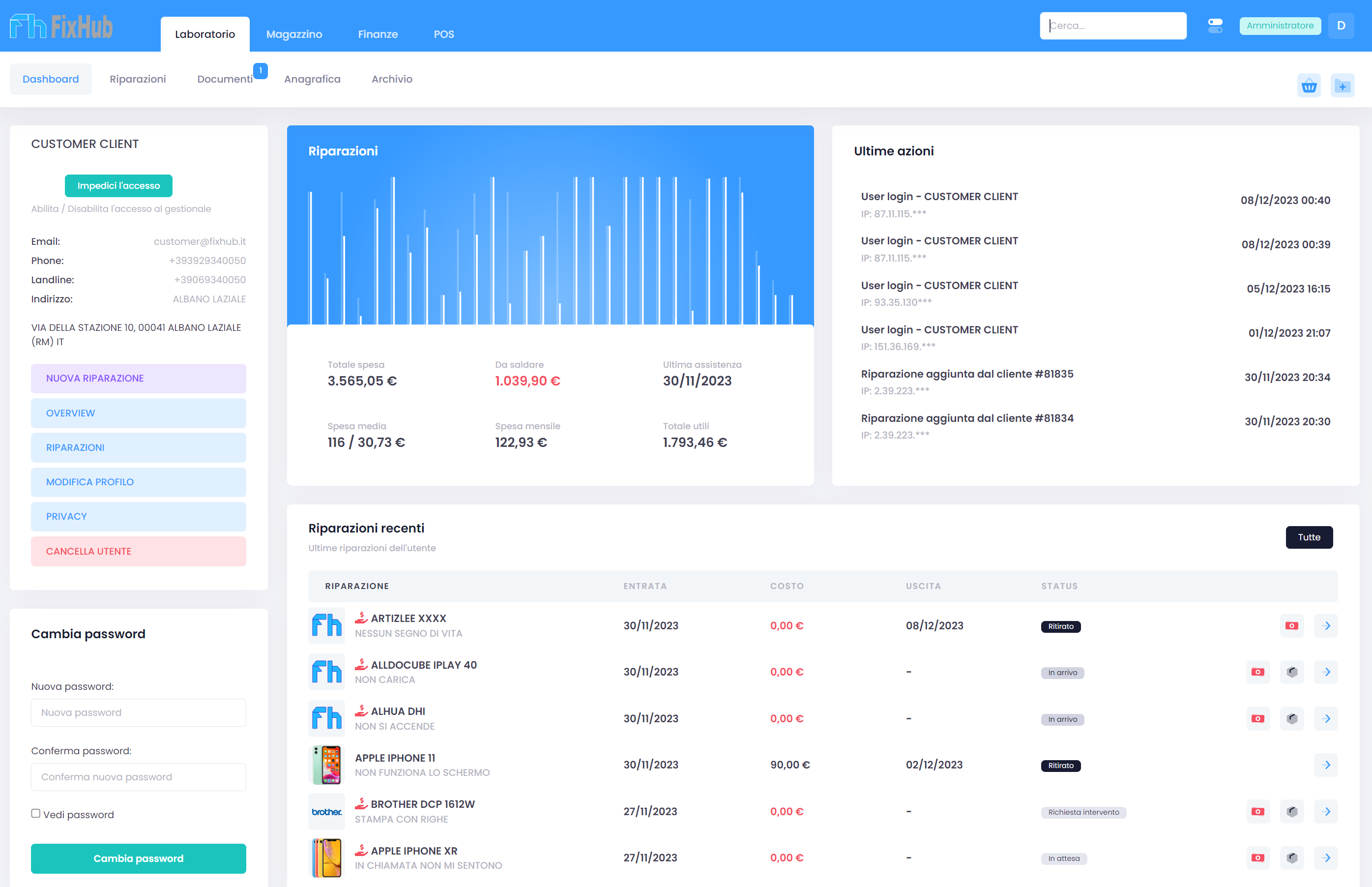Open the Amministratore role badge
The height and width of the screenshot is (887, 1372).
point(1279,26)
